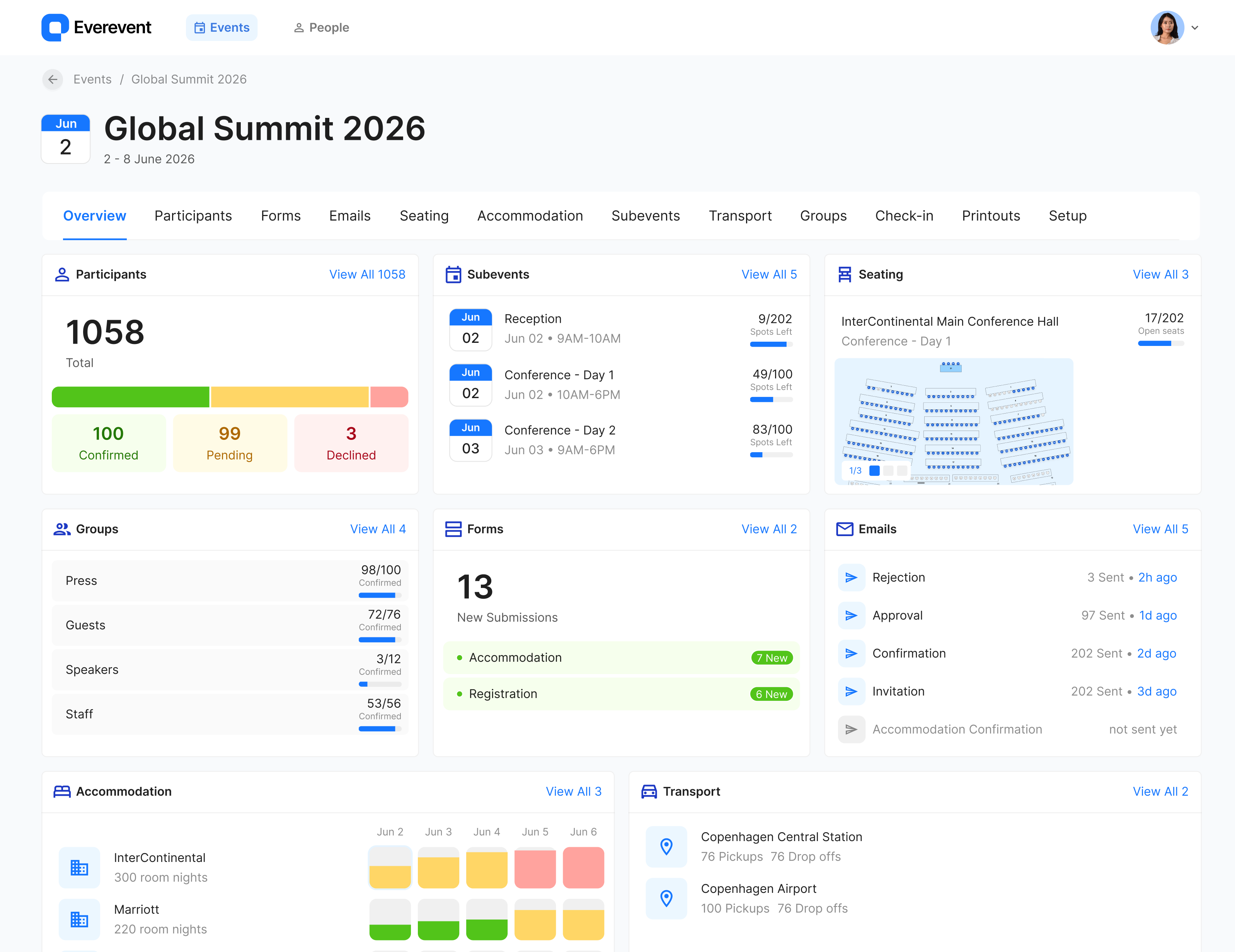Click the Participants card person icon
This screenshot has height=952, width=1235.
coord(61,274)
